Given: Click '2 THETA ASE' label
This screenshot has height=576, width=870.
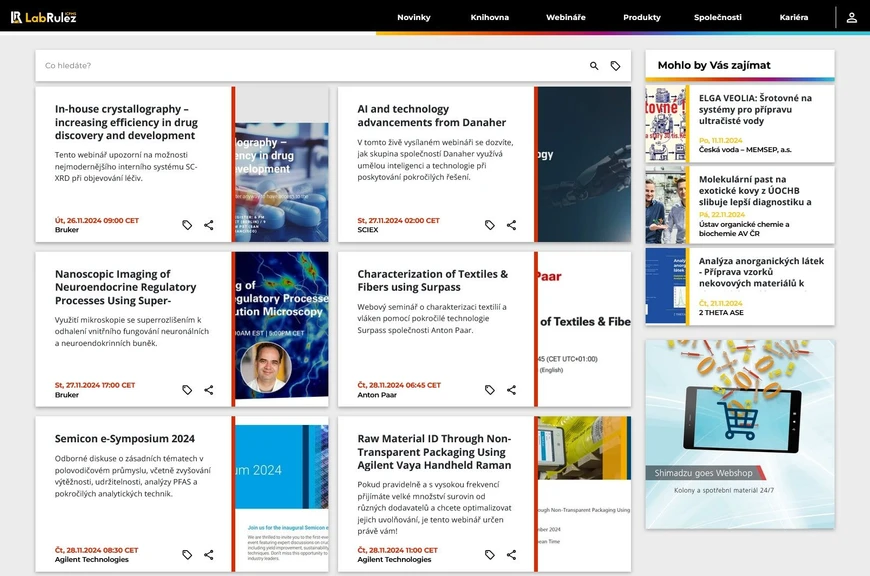Looking at the screenshot, I should [721, 312].
